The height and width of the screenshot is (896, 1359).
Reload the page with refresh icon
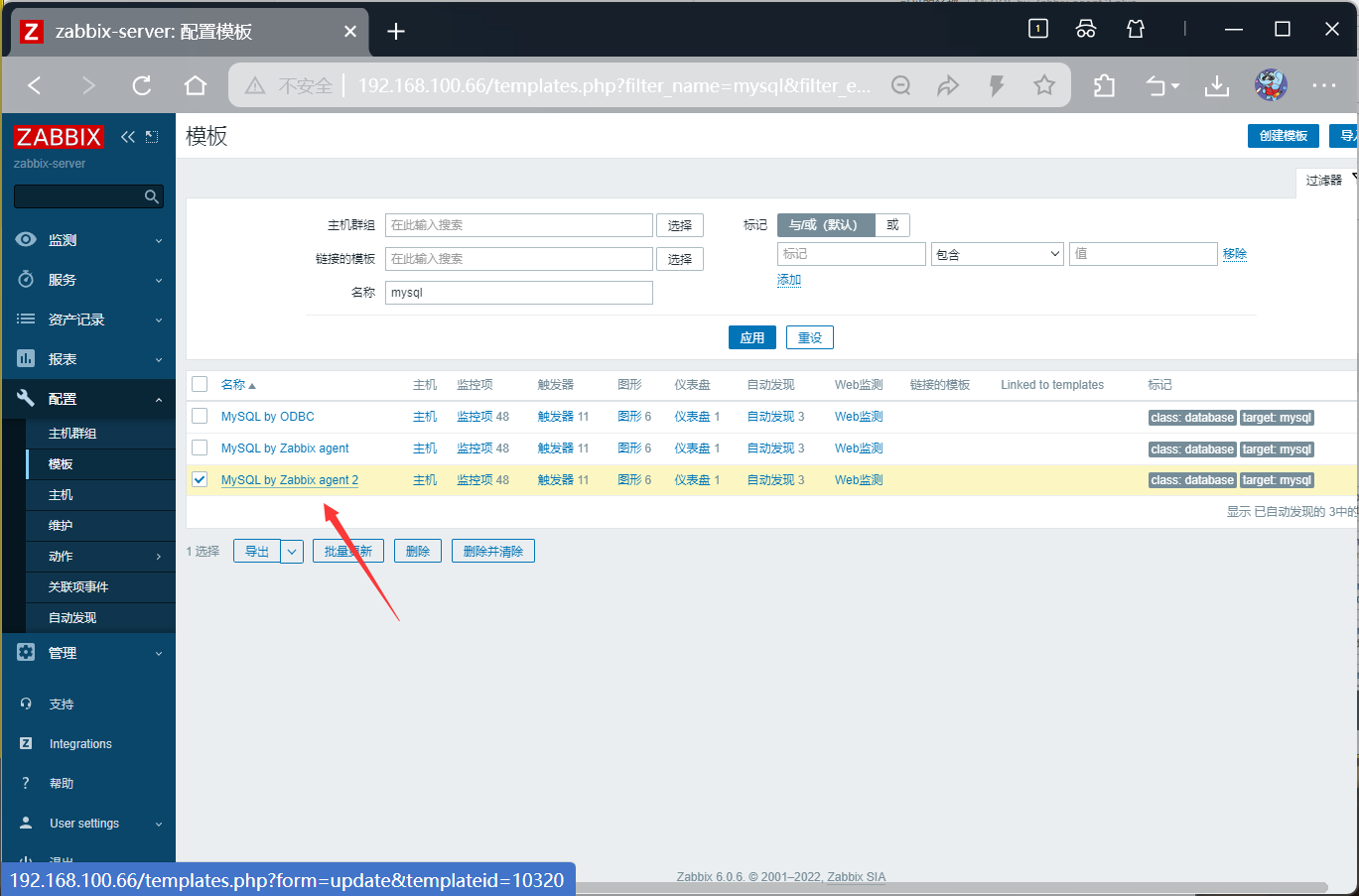click(142, 85)
